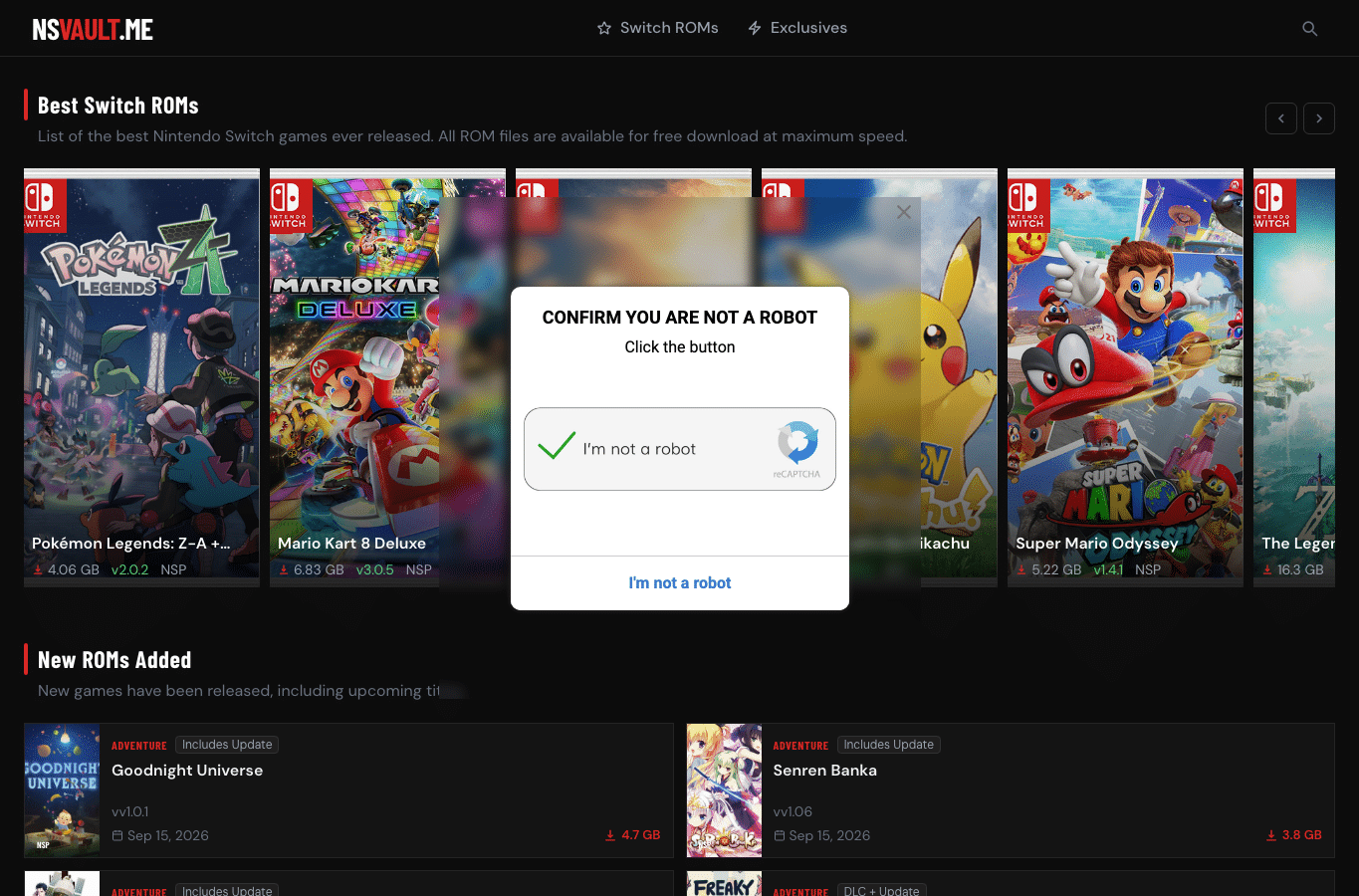Click the Nintendo Switch badge on Pokémon Legends cover
The height and width of the screenshot is (896, 1359).
[45, 205]
